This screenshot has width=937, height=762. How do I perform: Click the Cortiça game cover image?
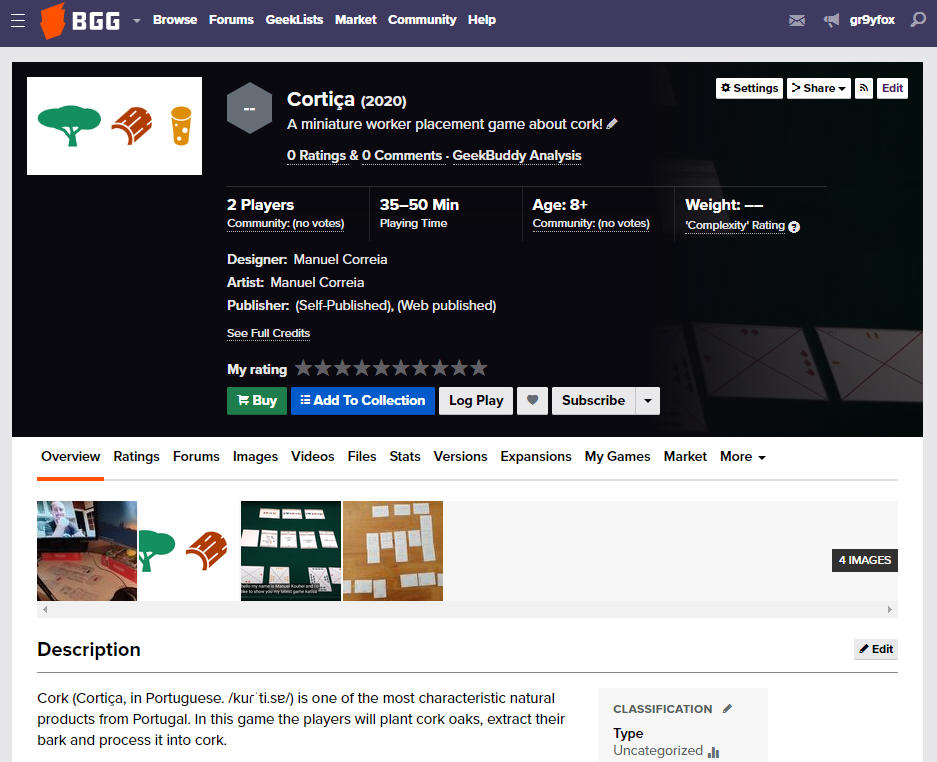pos(114,126)
